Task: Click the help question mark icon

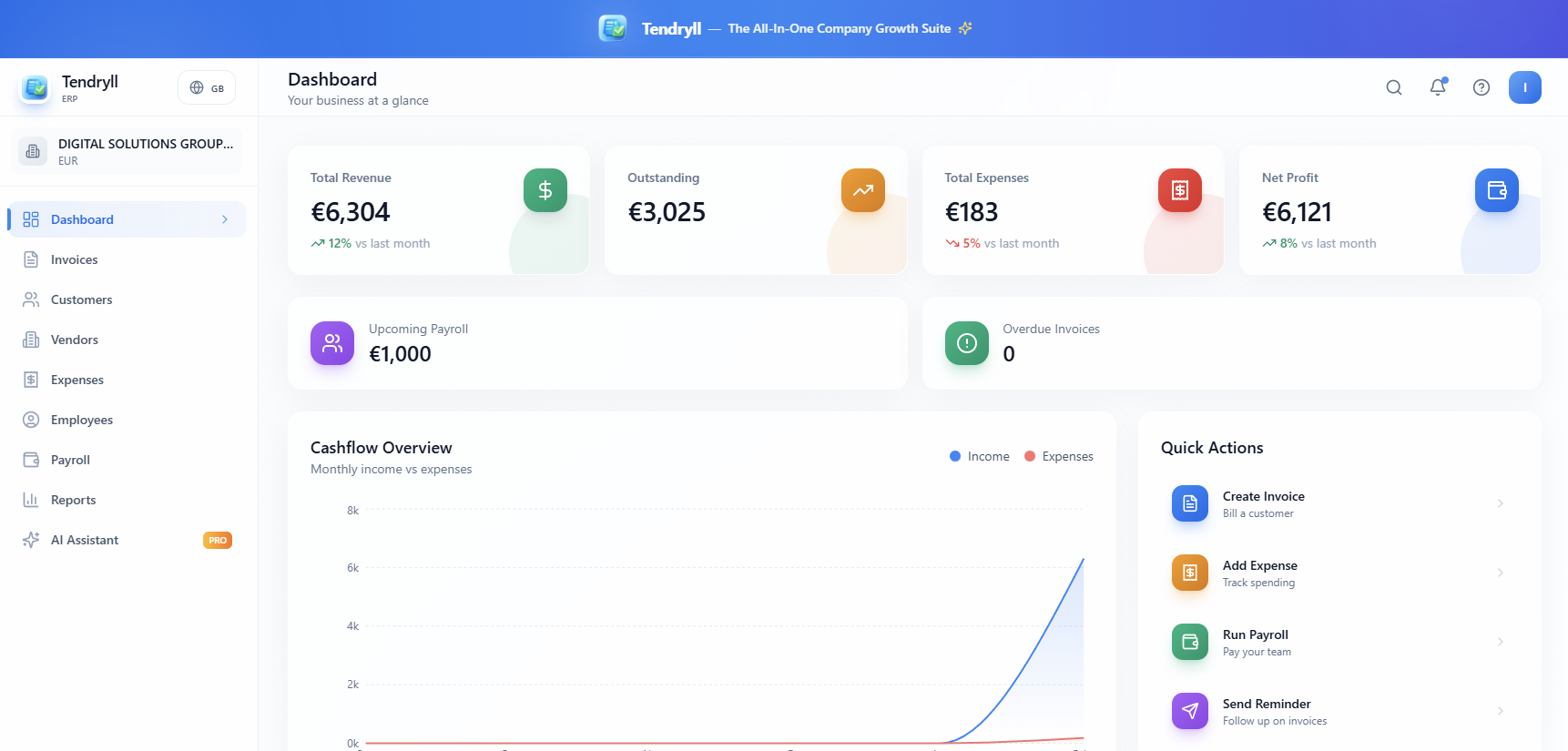Action: 1481,87
